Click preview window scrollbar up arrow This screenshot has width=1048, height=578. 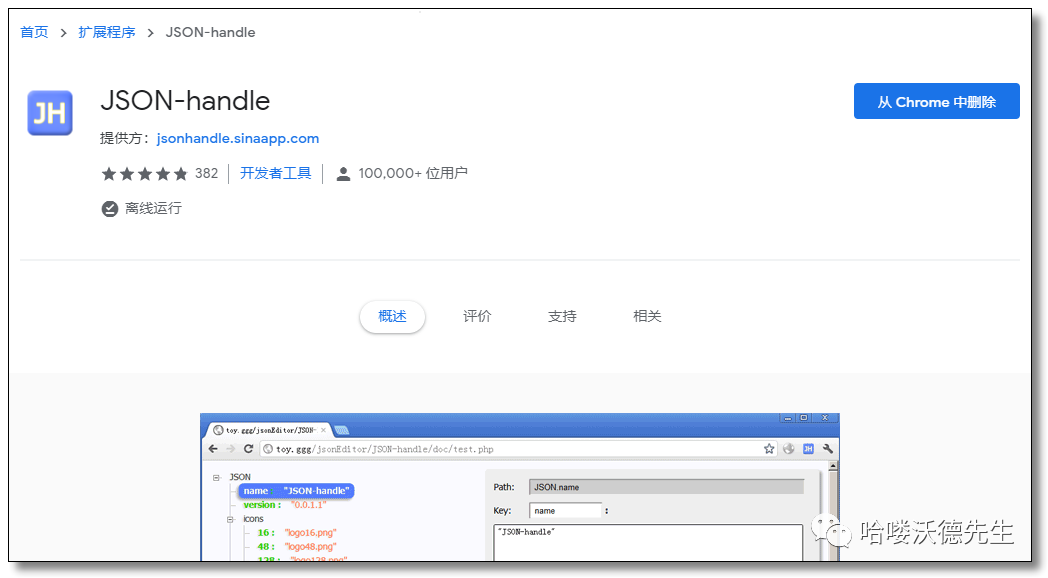(x=833, y=466)
